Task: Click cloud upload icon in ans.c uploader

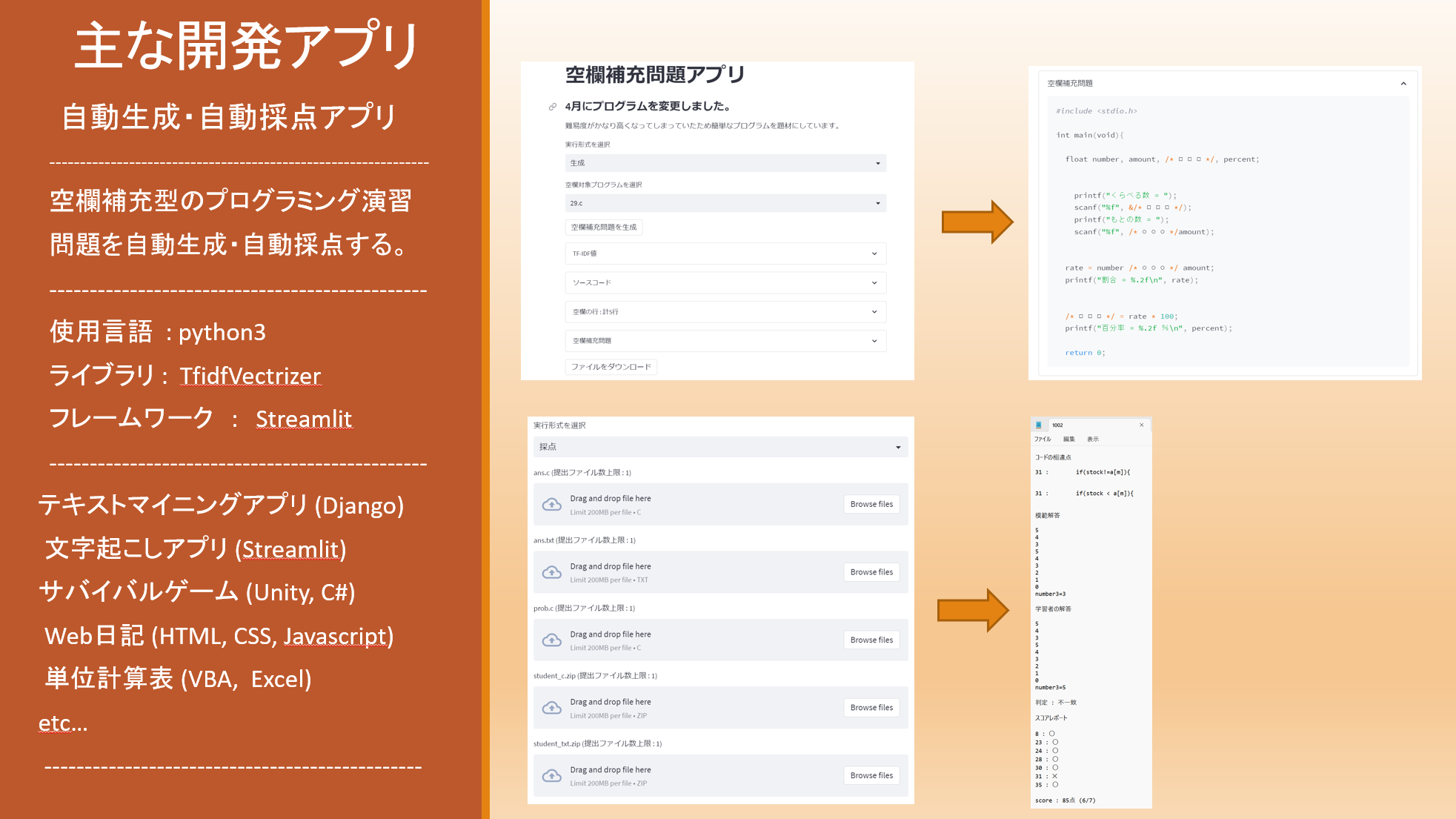Action: [552, 505]
